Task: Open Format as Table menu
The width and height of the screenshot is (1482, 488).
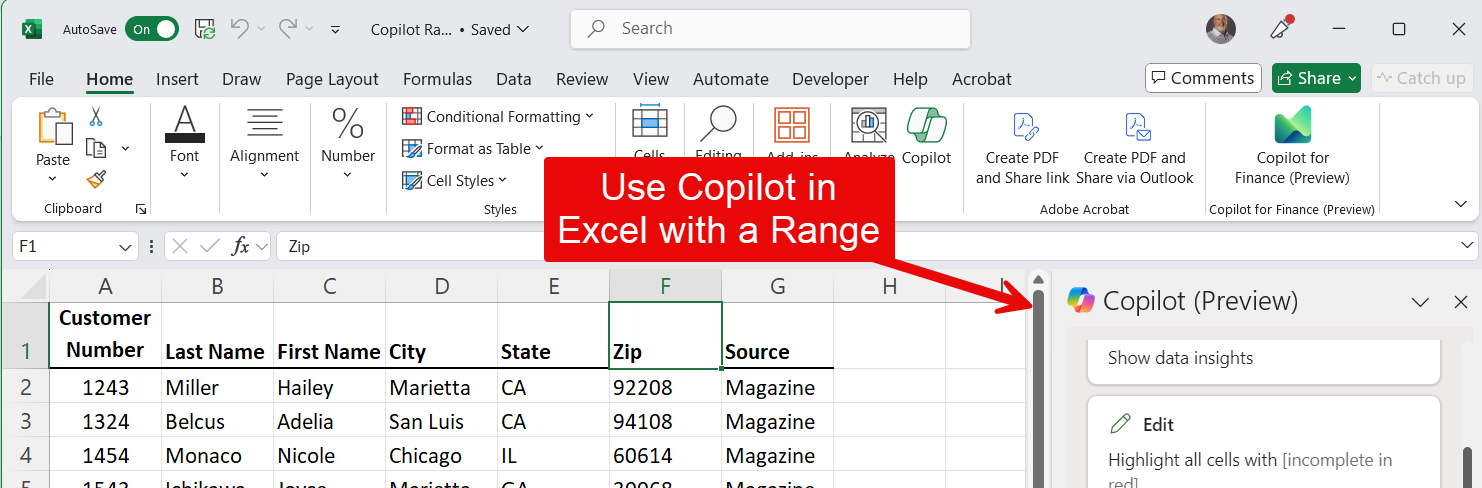Action: point(473,149)
